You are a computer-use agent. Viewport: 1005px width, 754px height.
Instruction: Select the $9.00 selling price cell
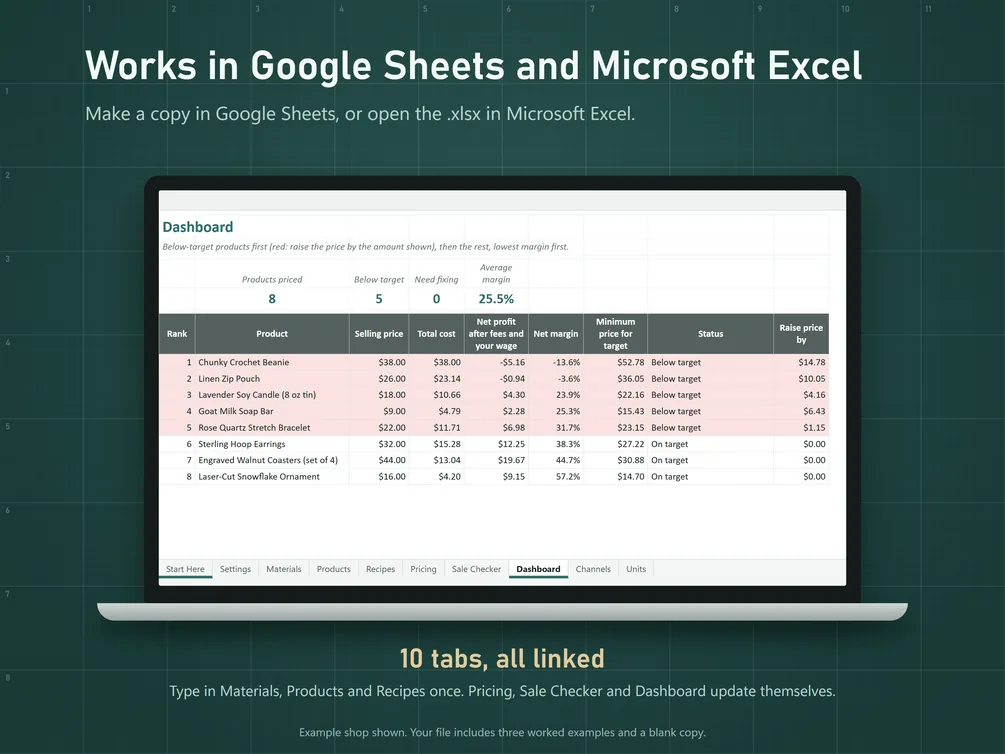(379, 411)
